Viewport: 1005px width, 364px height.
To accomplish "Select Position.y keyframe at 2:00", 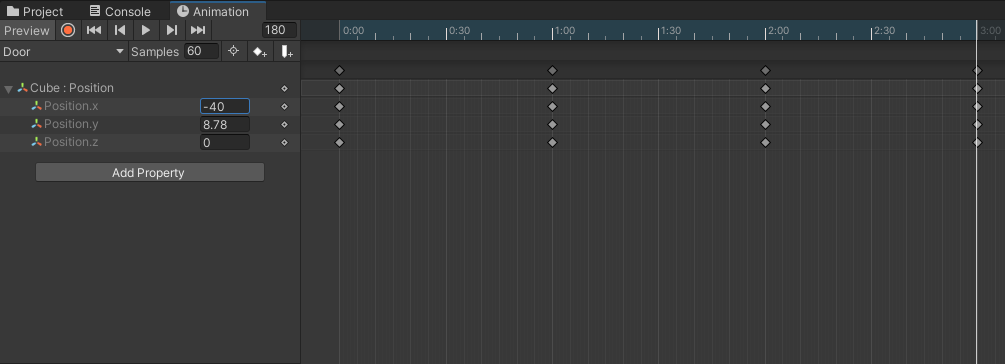I will coord(765,124).
